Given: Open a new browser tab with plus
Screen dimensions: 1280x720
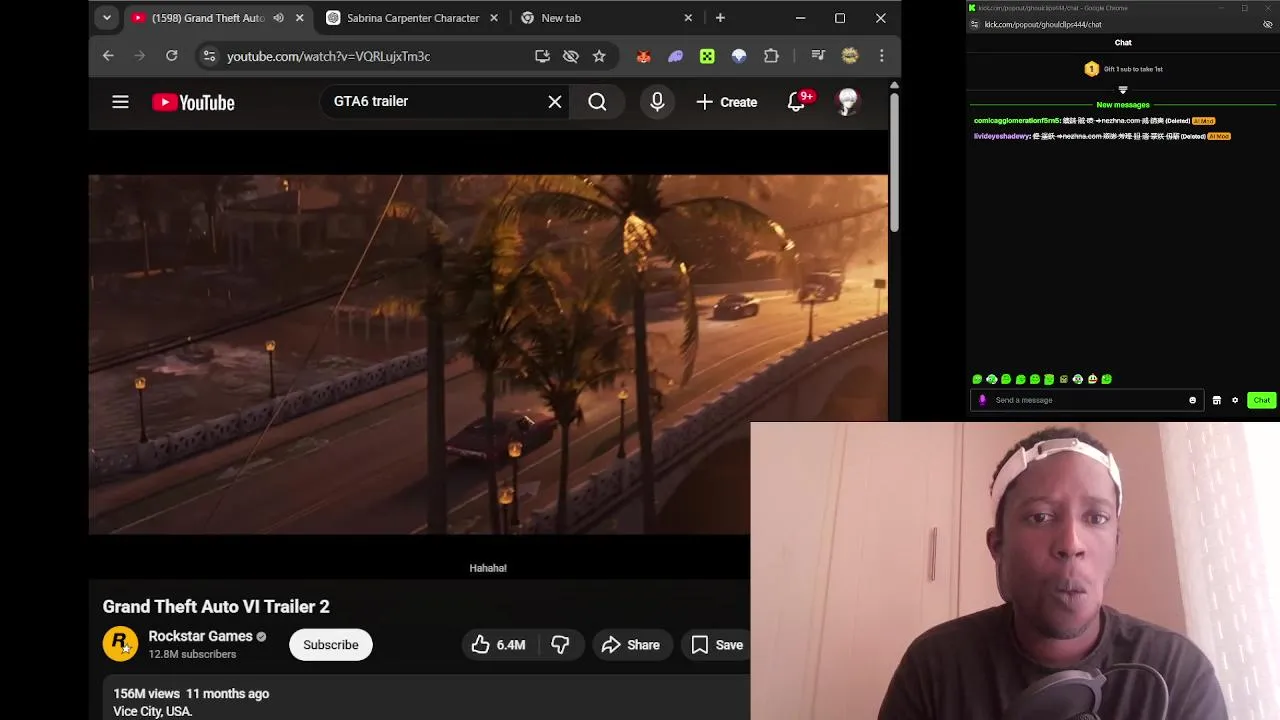Looking at the screenshot, I should tap(720, 18).
